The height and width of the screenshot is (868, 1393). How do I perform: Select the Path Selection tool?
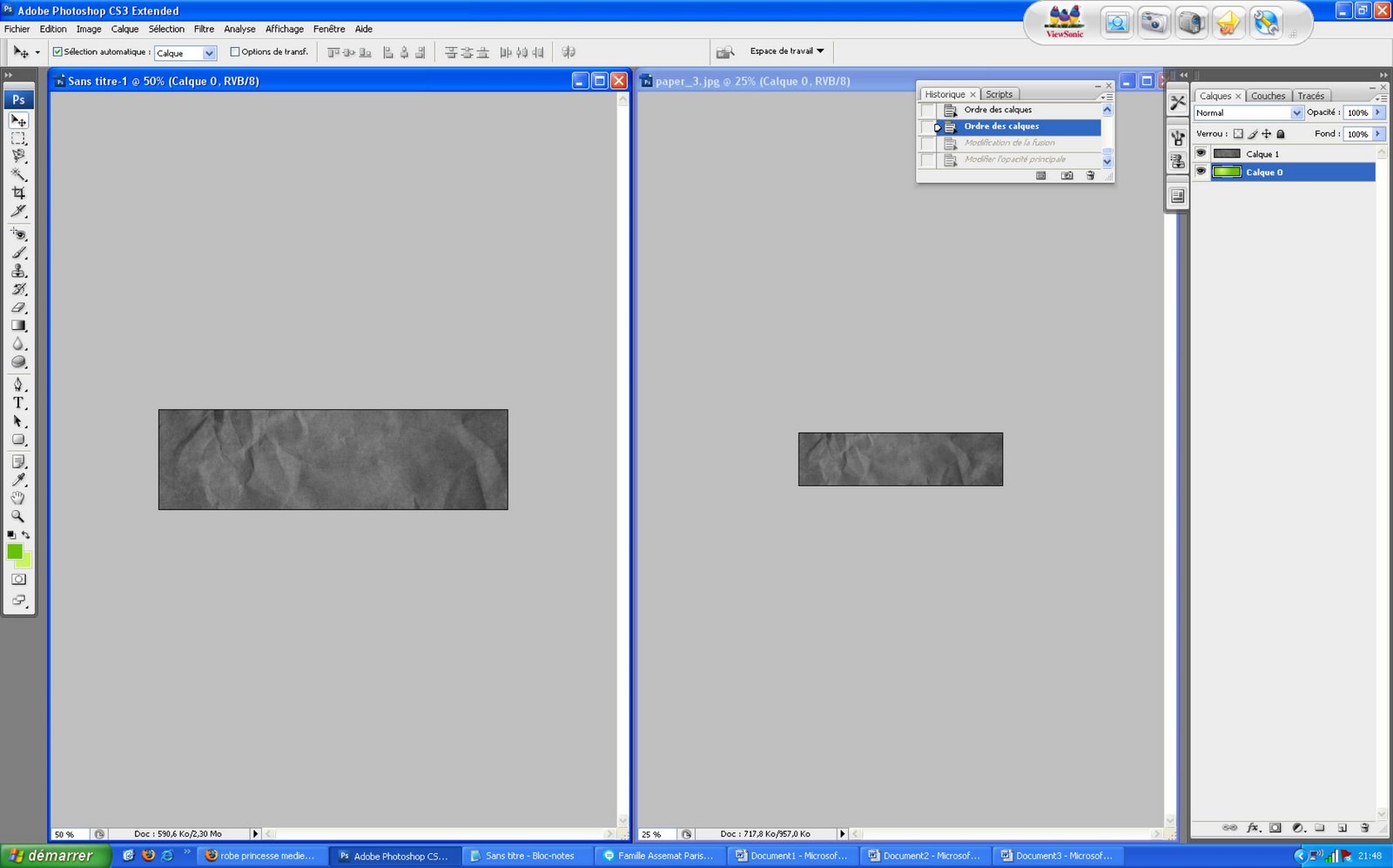click(18, 421)
